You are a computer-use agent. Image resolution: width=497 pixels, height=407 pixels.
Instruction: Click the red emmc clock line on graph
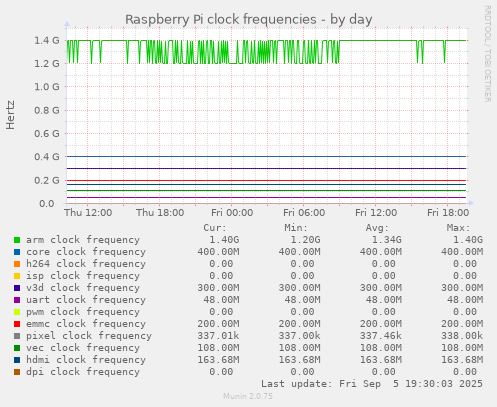266,180
